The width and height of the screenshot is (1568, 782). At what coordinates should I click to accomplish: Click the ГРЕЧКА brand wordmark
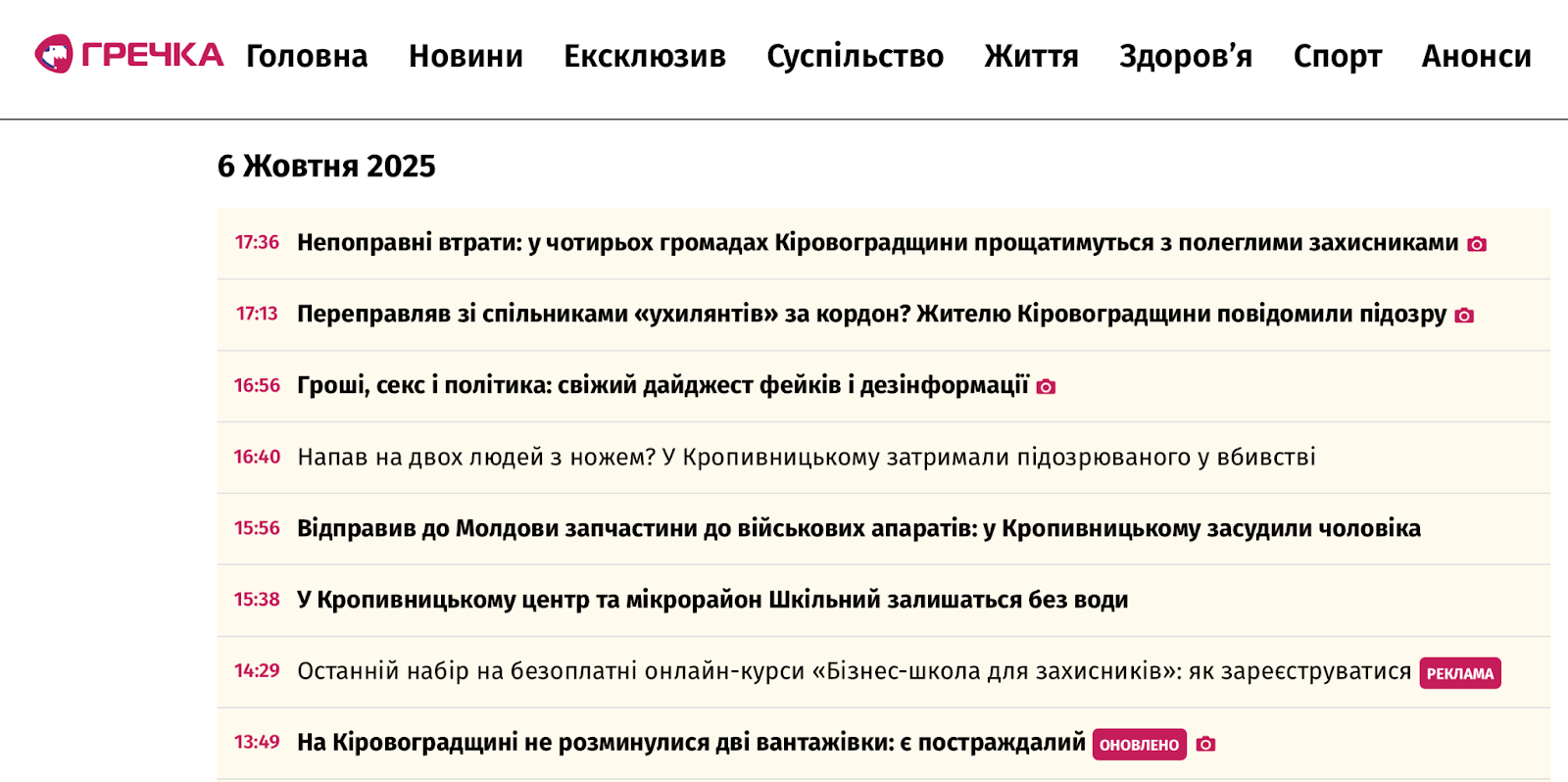[x=152, y=55]
